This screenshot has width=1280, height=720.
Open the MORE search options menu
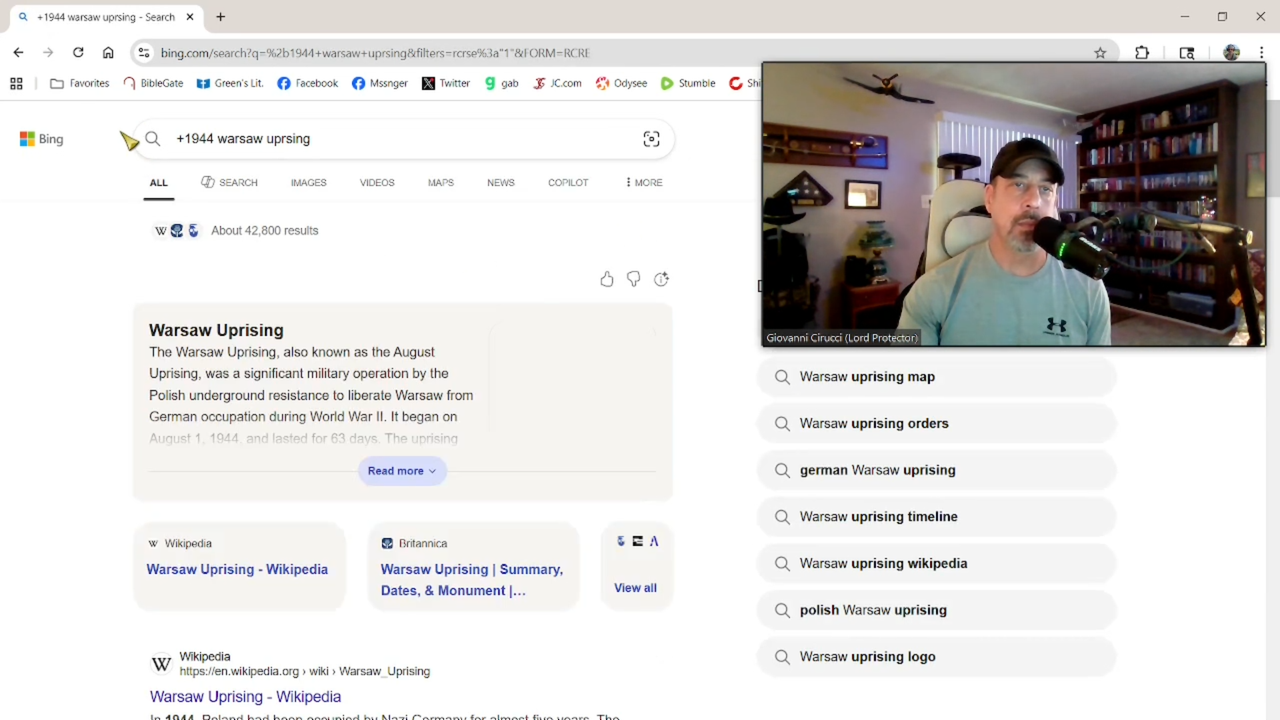[x=644, y=182]
